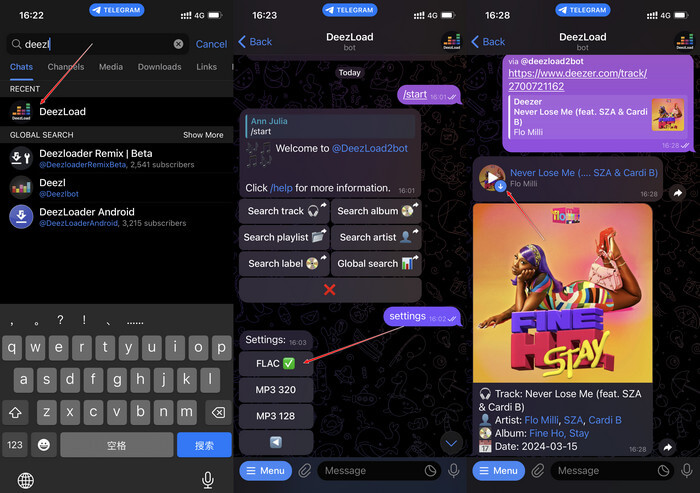The height and width of the screenshot is (493, 700).
Task: Tap the DeezLoad avatar in the recent list
Action: [21, 111]
